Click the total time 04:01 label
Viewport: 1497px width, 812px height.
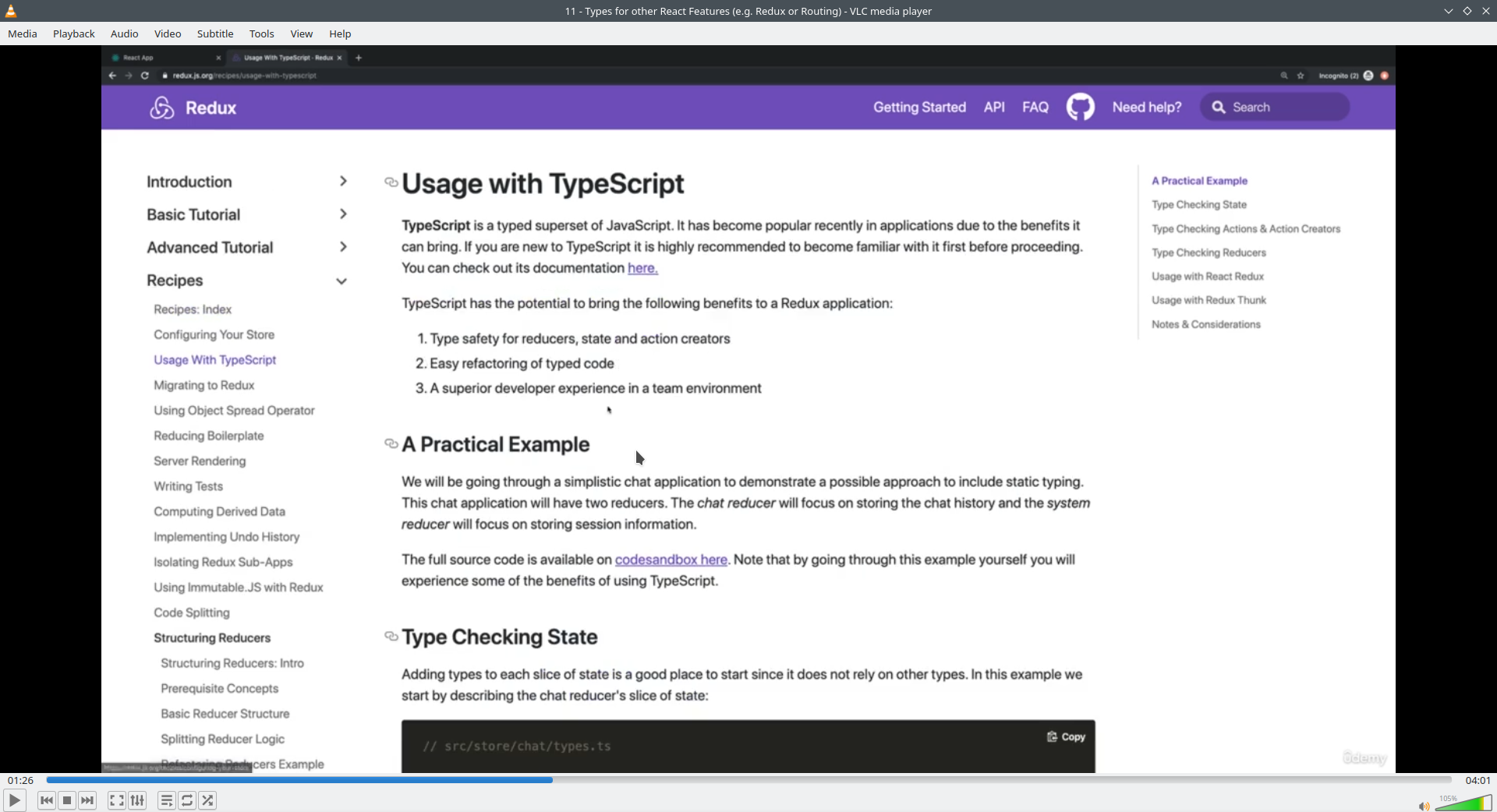pos(1478,780)
